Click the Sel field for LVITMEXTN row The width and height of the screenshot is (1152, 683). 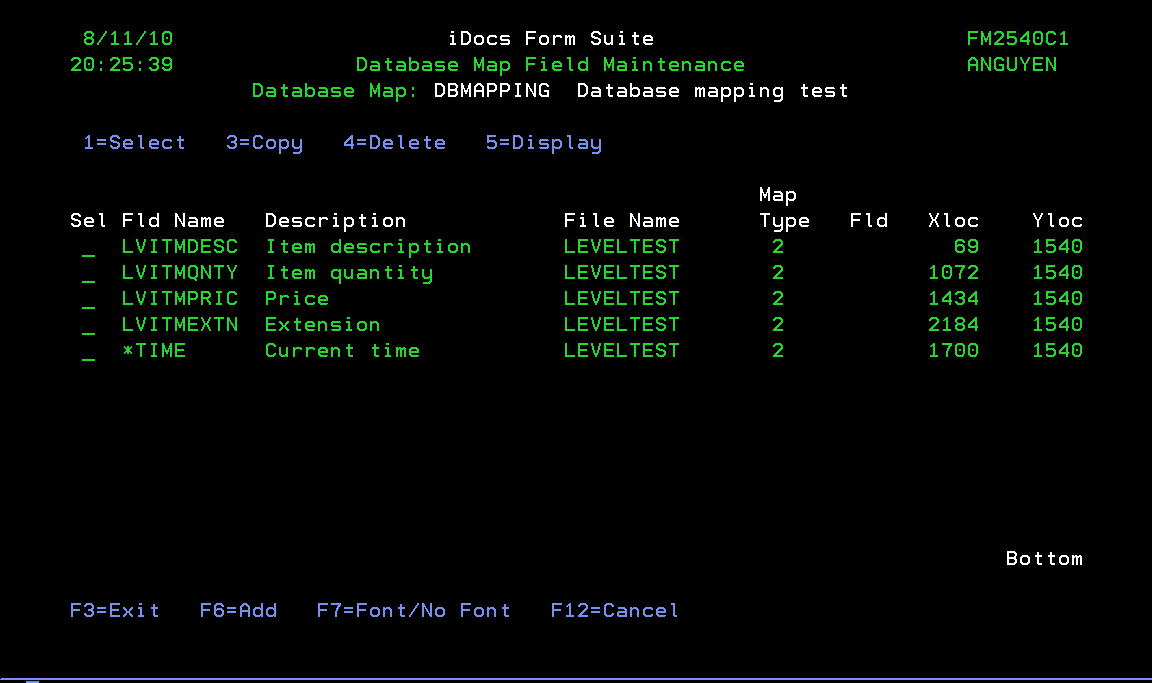[89, 326]
